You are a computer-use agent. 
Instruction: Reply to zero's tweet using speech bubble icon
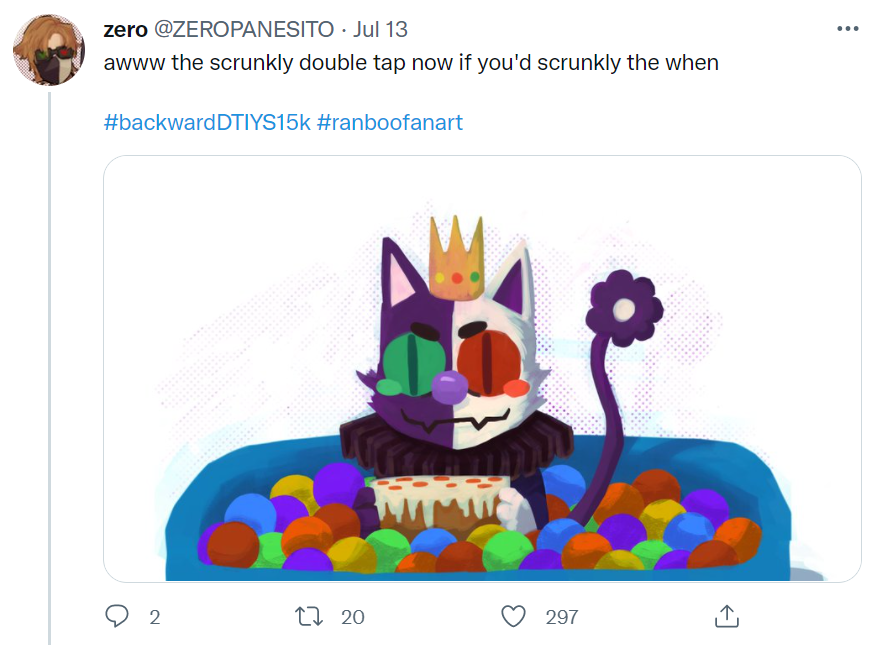[116, 617]
